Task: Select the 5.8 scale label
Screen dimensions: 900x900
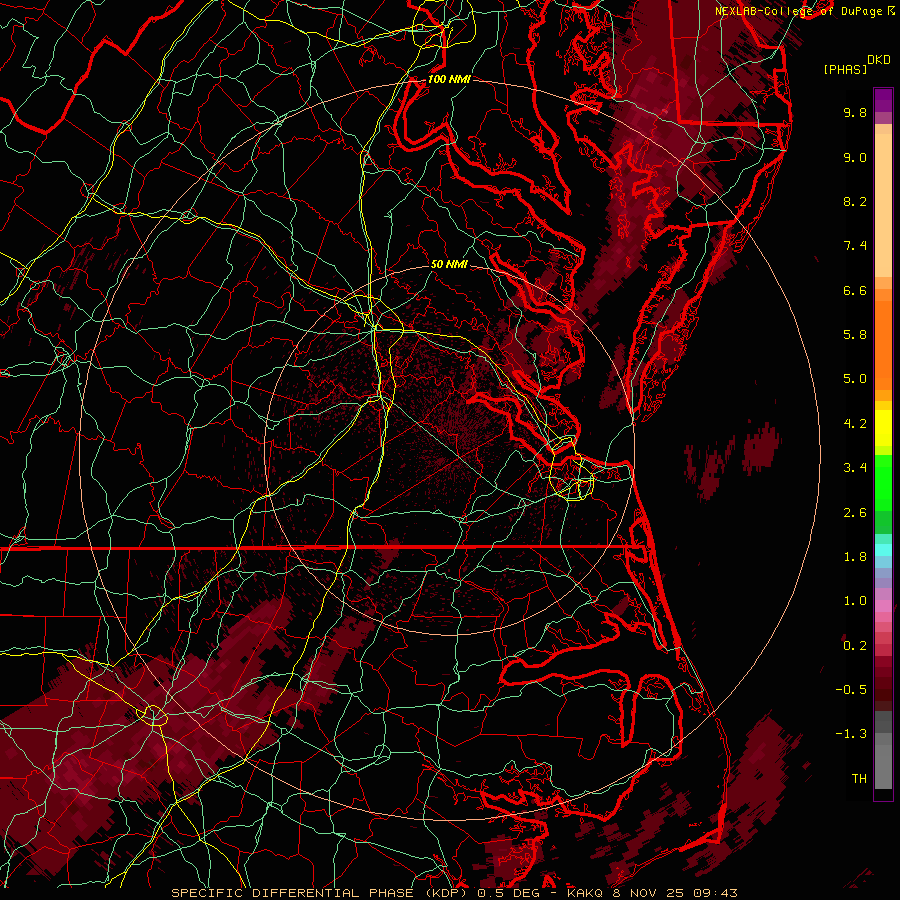Action: 855,335
